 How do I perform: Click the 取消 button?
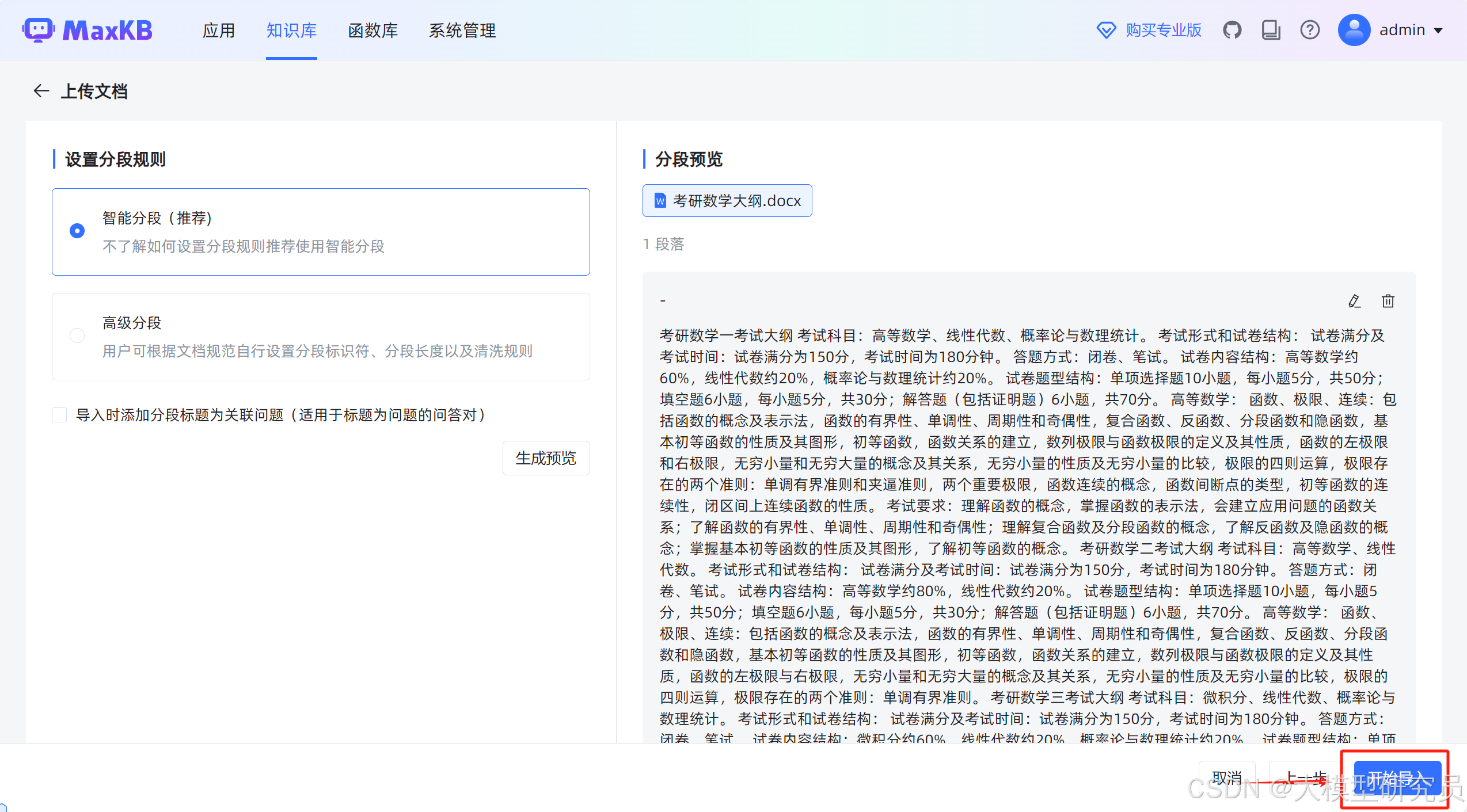coord(1226,777)
